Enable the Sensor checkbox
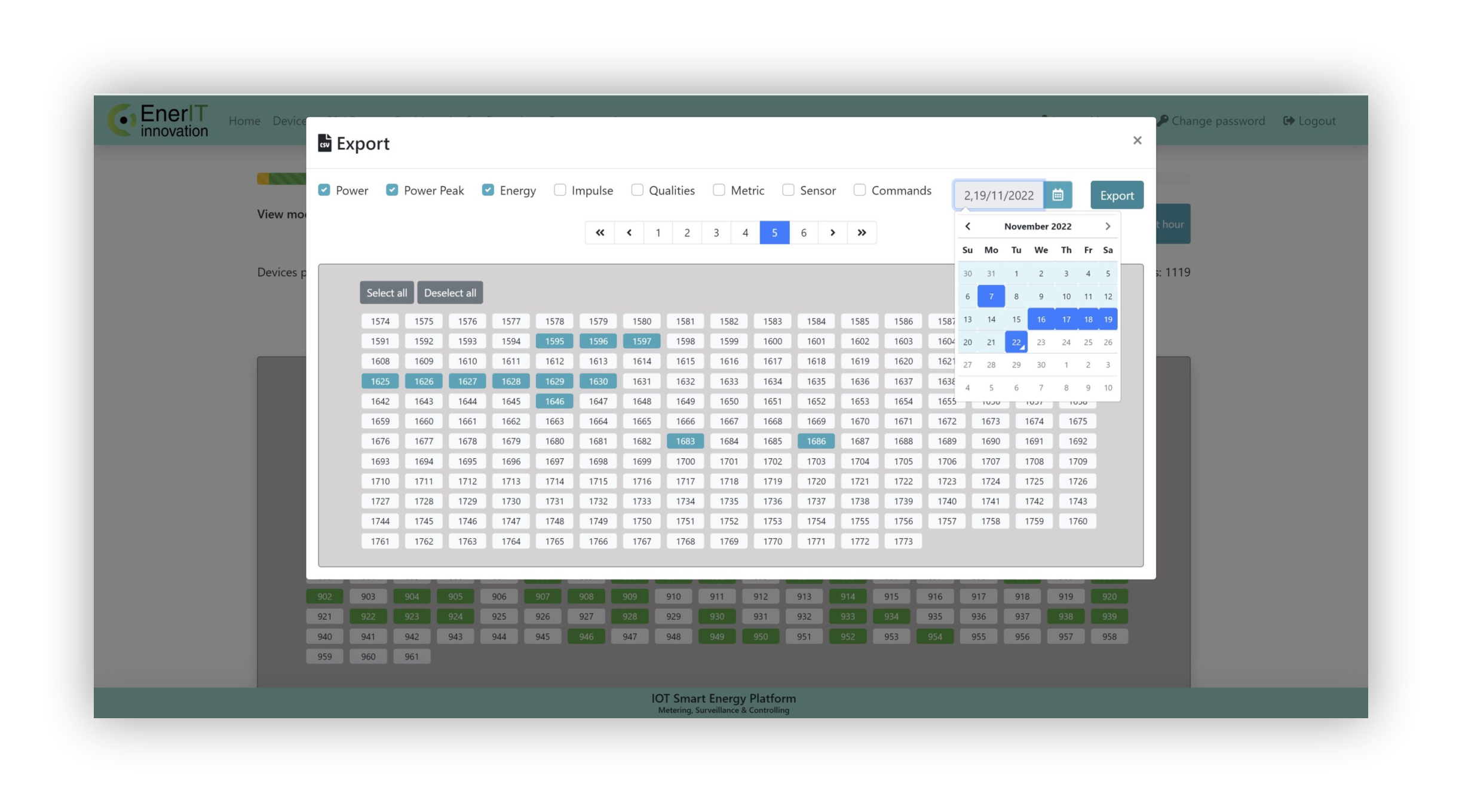Viewport: 1462px width, 812px height. pyautogui.click(x=788, y=190)
